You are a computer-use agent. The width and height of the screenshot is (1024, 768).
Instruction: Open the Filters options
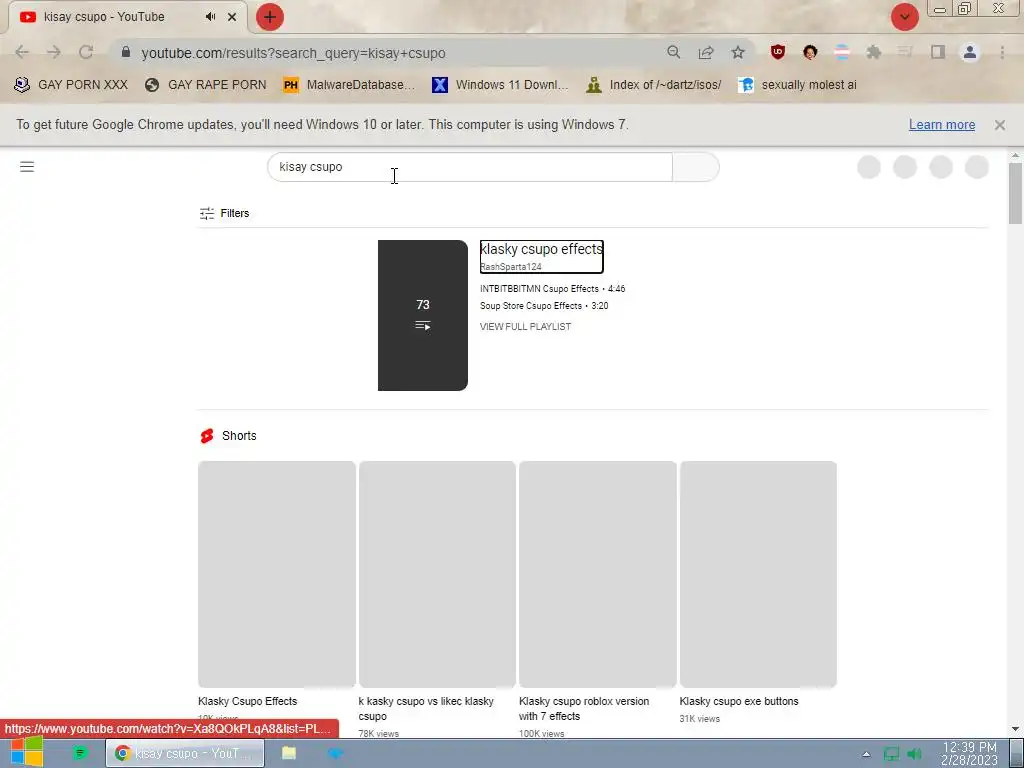coord(224,213)
